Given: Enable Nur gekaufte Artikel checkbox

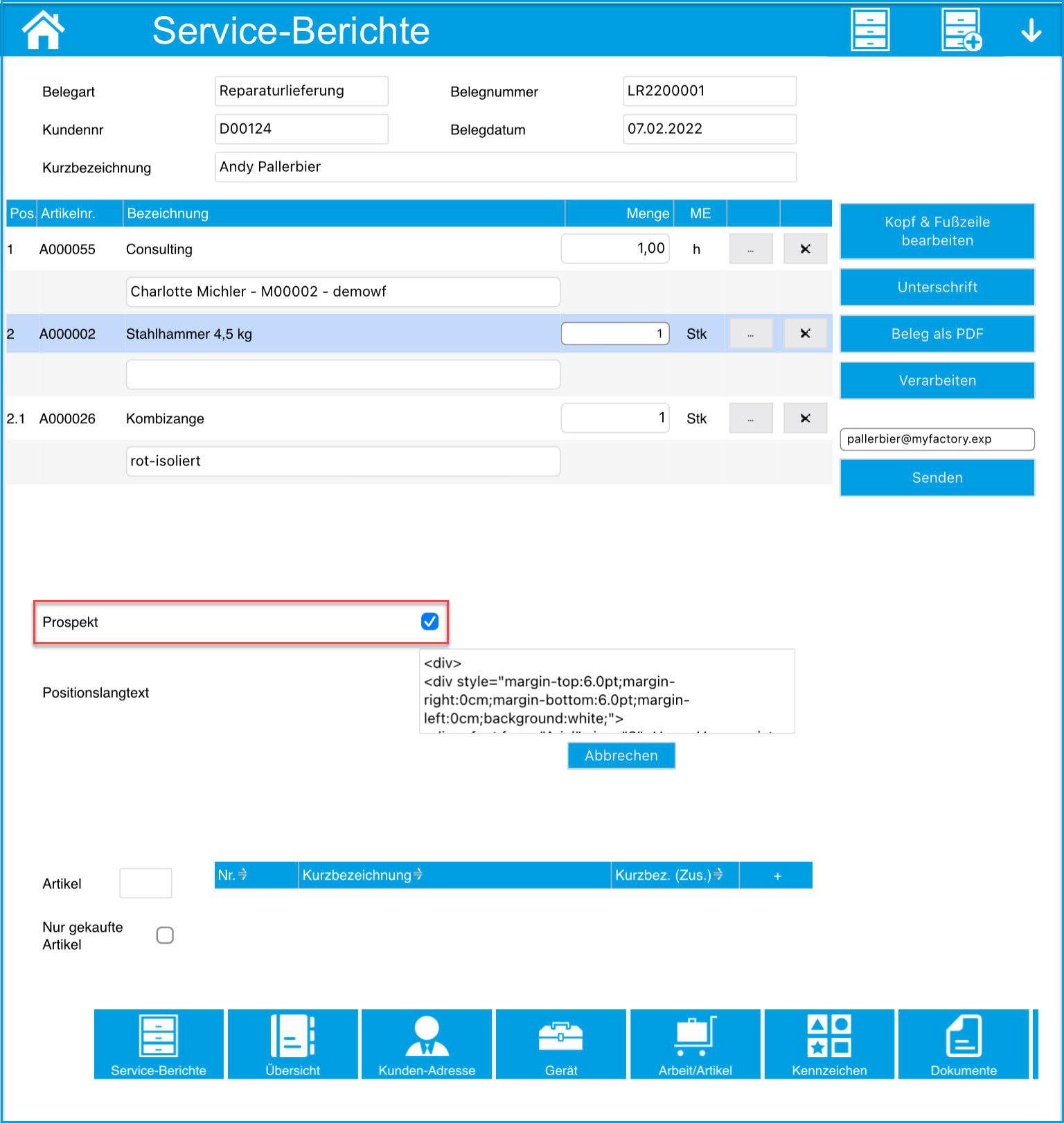Looking at the screenshot, I should (165, 935).
